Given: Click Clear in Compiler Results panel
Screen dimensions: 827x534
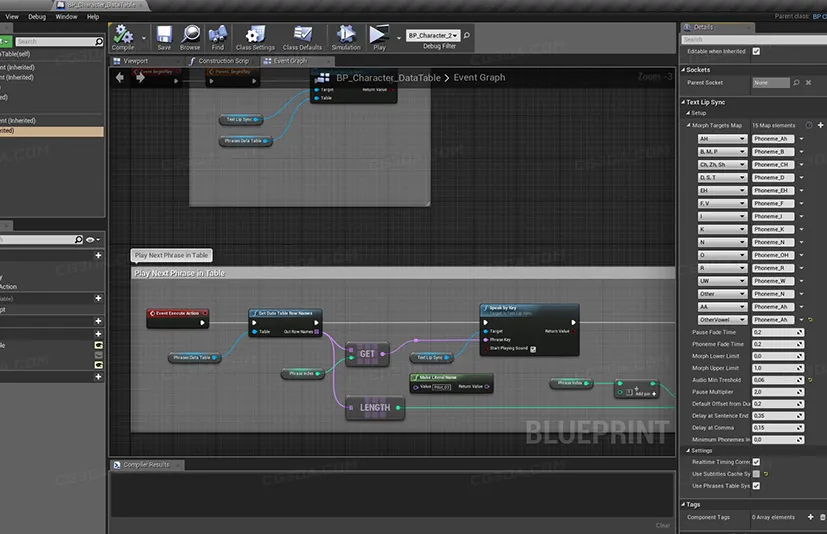Looking at the screenshot, I should pyautogui.click(x=663, y=526).
